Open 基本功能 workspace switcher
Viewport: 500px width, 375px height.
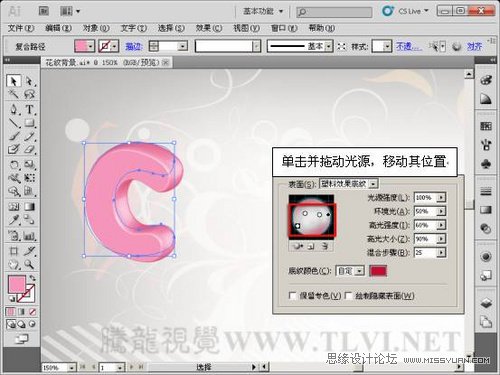pos(263,11)
